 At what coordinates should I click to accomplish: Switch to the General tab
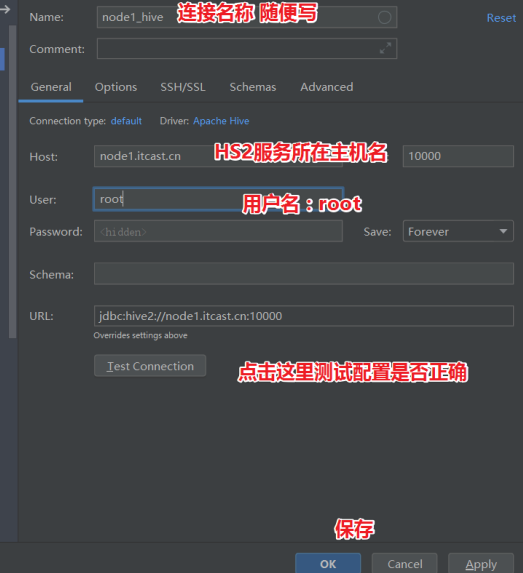[x=51, y=87]
